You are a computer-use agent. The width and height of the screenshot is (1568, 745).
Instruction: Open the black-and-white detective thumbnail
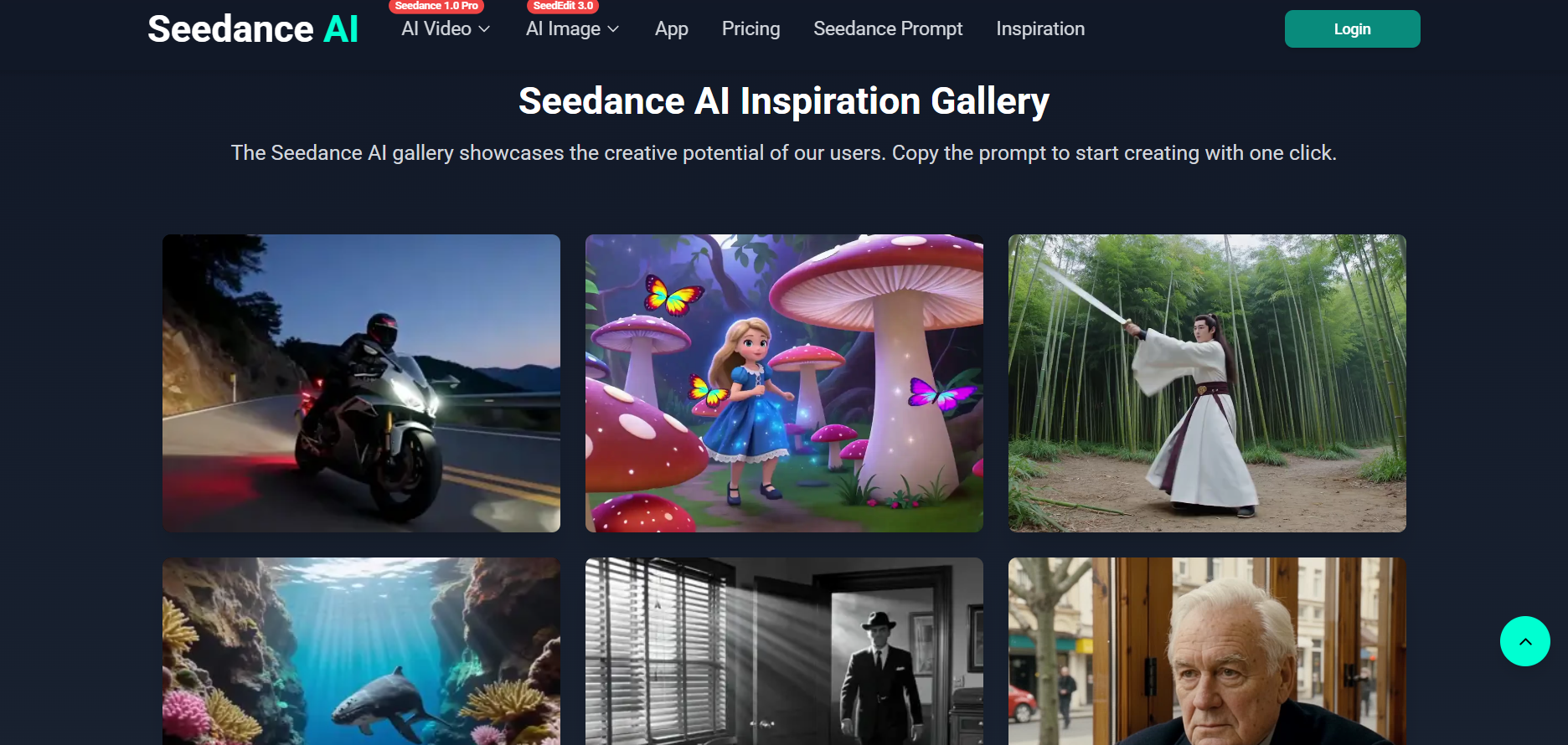point(784,651)
